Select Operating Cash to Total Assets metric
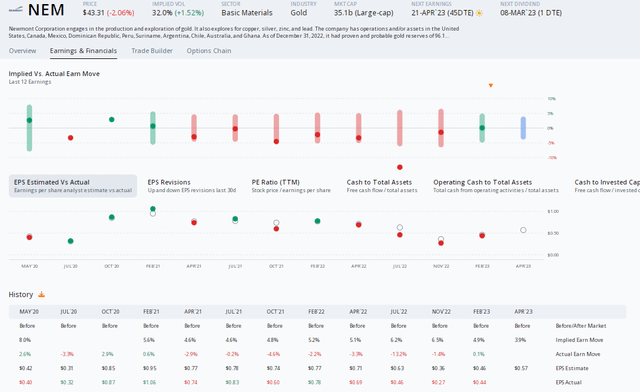This screenshot has height=392, width=640. pyautogui.click(x=496, y=186)
